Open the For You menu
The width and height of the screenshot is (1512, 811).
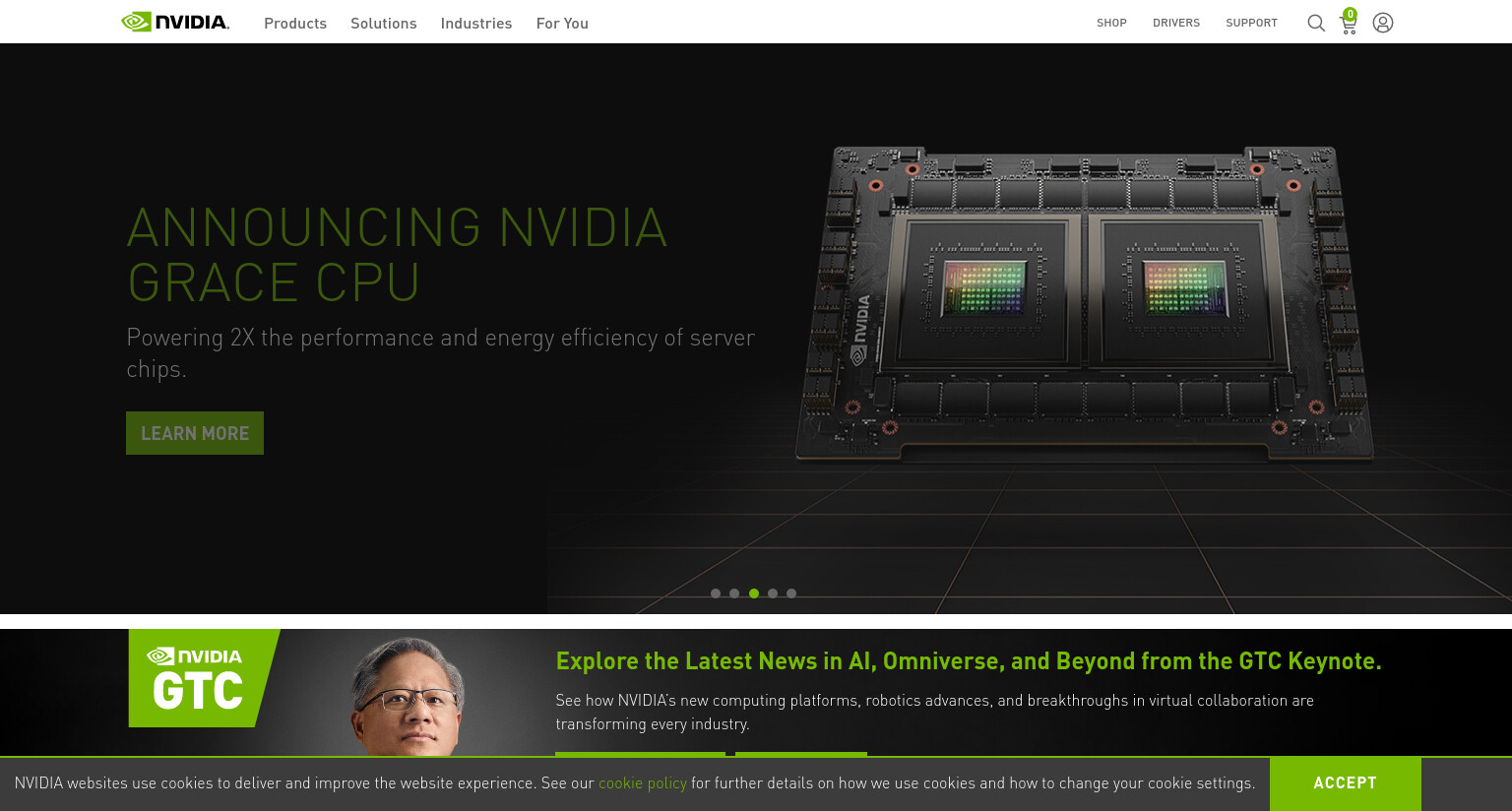click(562, 23)
